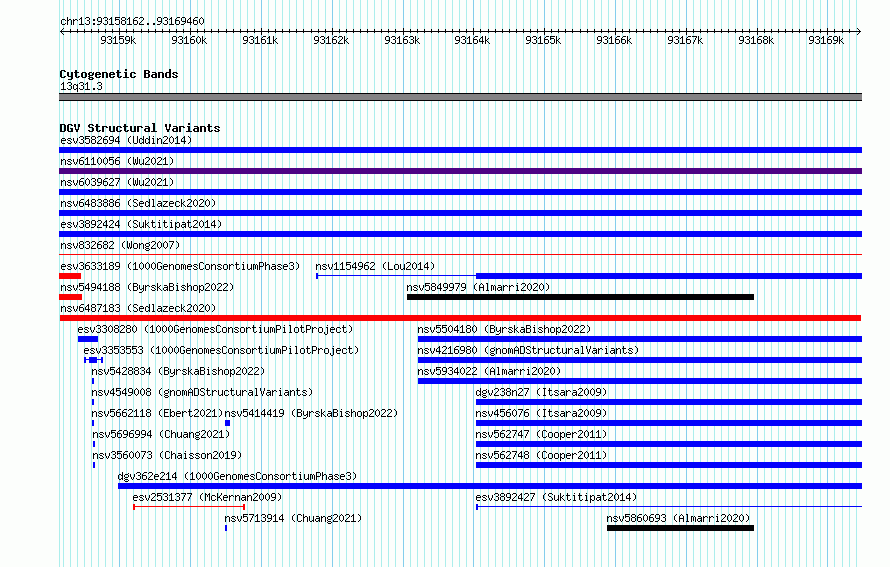Click the ruler's left scroll arrow
890x567 pixels.
[62, 31]
